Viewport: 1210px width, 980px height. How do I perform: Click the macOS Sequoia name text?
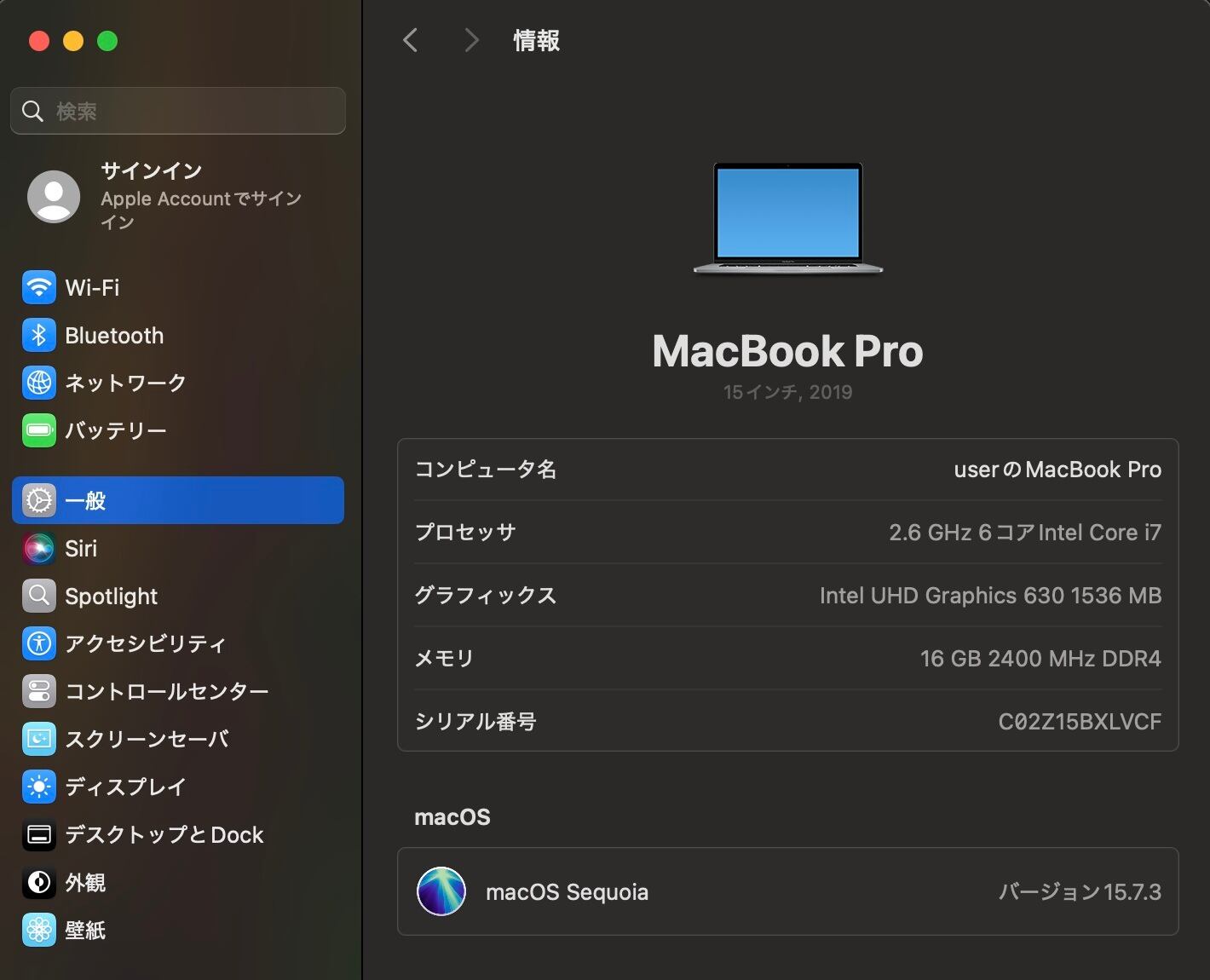(567, 892)
